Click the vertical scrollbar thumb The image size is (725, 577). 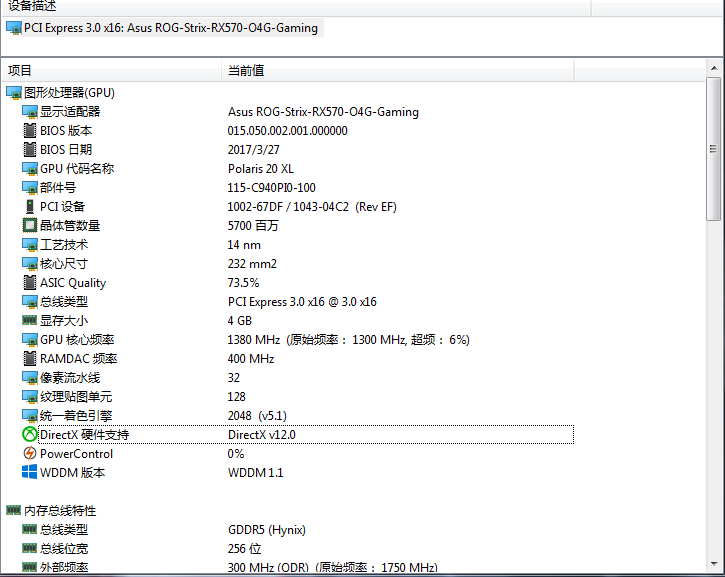tap(713, 149)
